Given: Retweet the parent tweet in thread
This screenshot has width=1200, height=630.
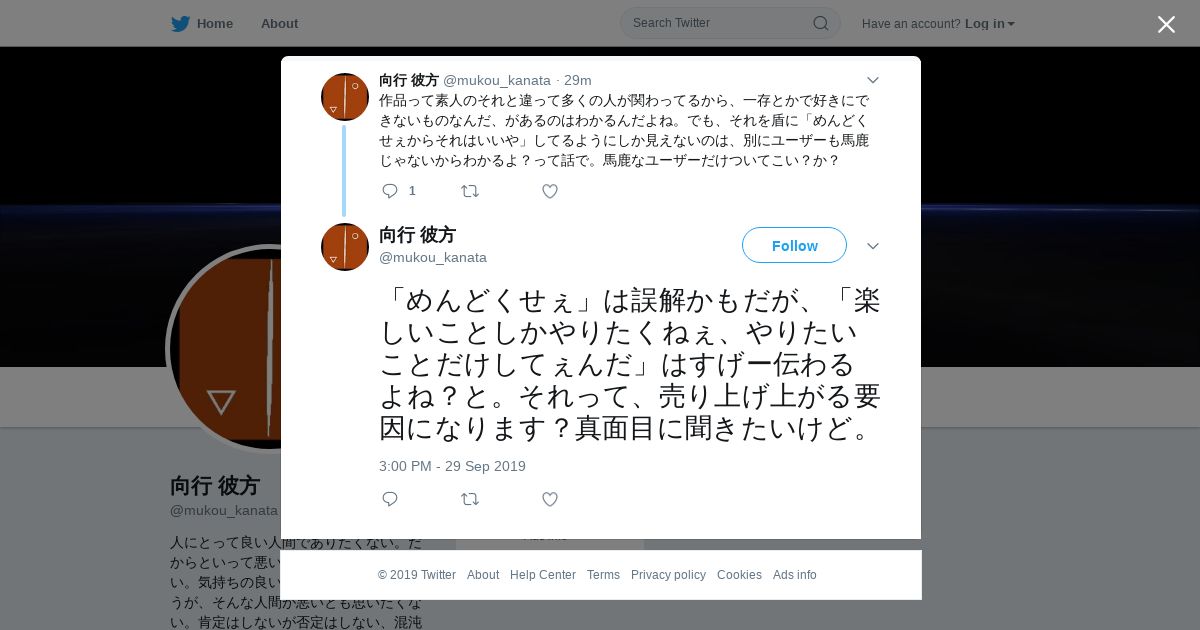Looking at the screenshot, I should click(x=470, y=191).
